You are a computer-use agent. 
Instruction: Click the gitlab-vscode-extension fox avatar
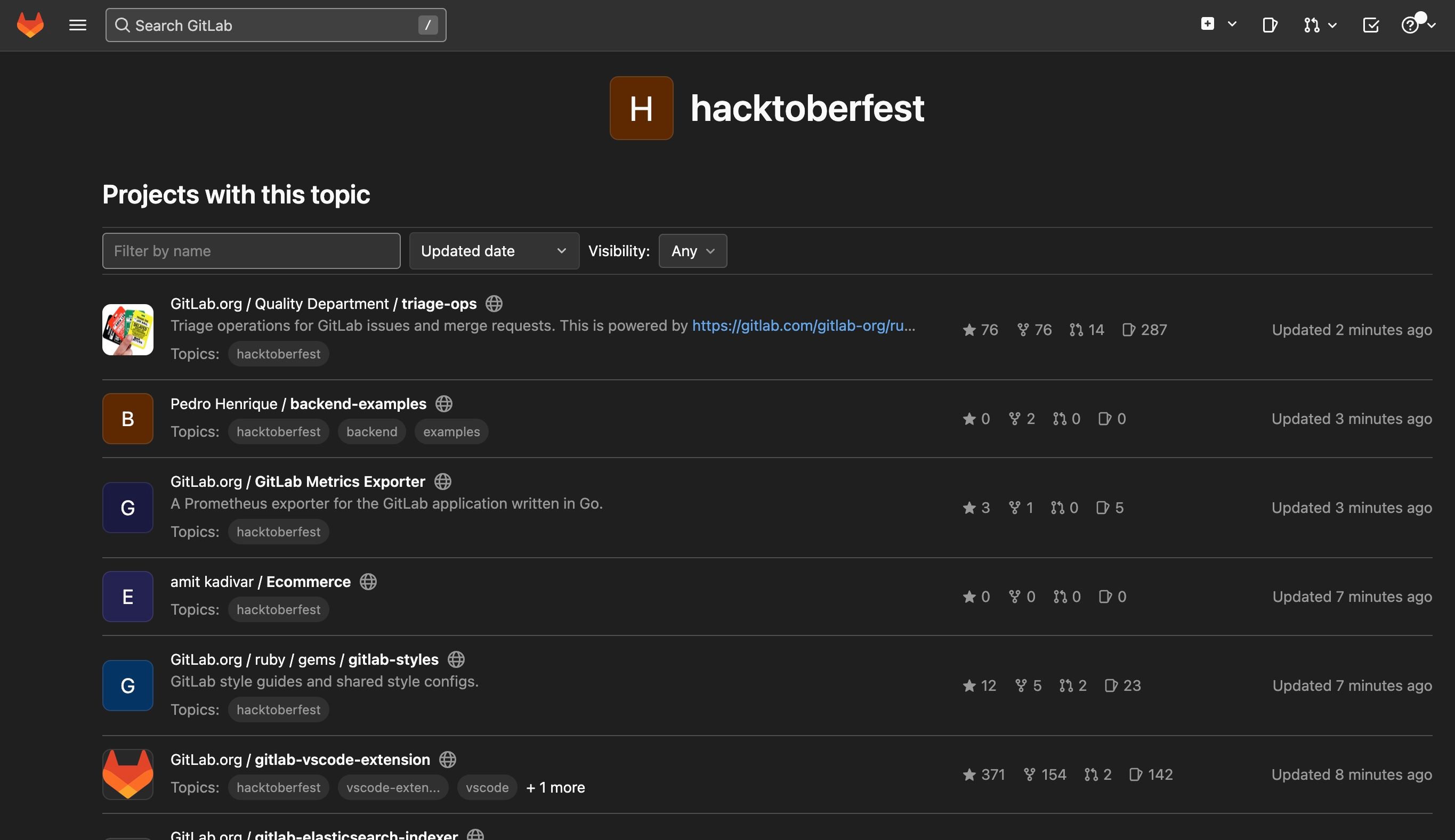coord(127,774)
